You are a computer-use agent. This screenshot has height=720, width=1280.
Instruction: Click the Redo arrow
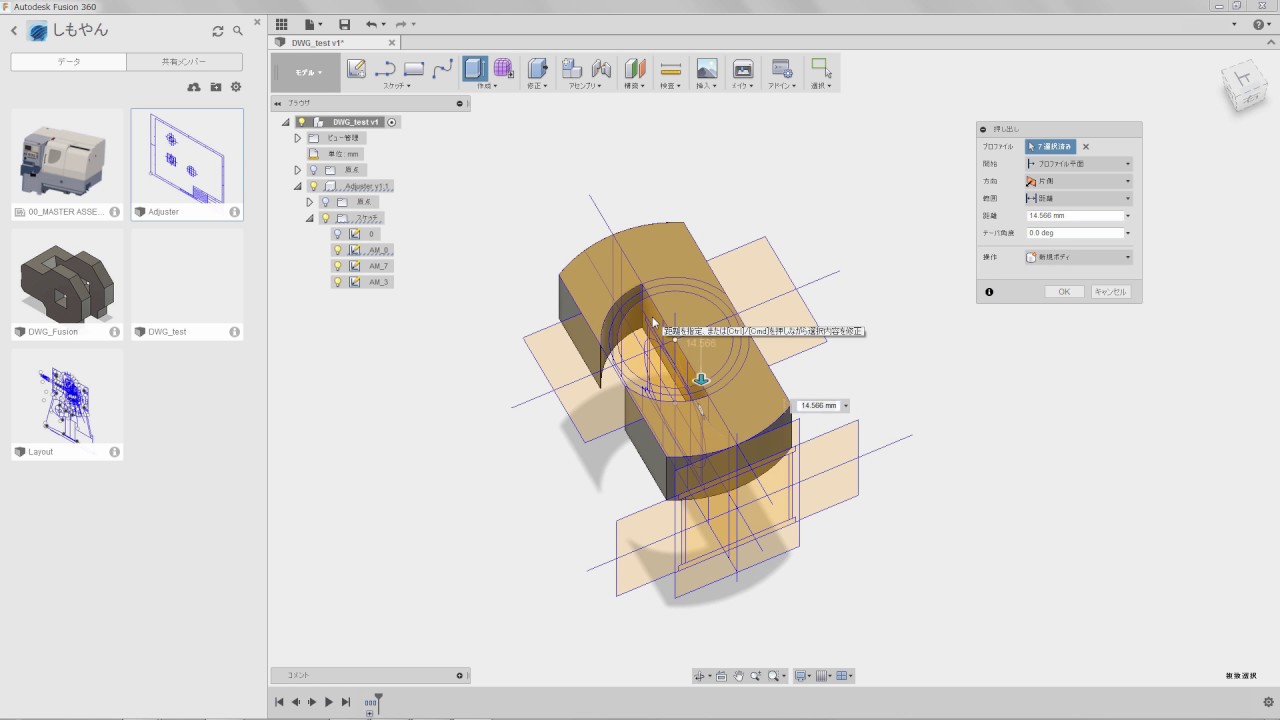coord(401,24)
